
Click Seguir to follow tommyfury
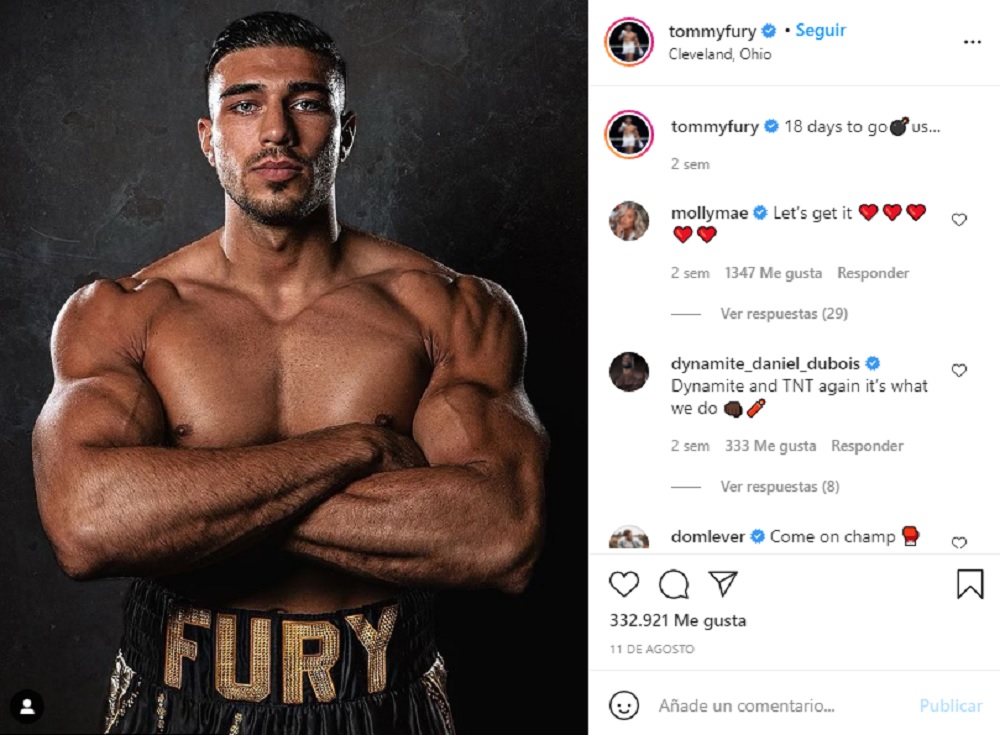821,30
